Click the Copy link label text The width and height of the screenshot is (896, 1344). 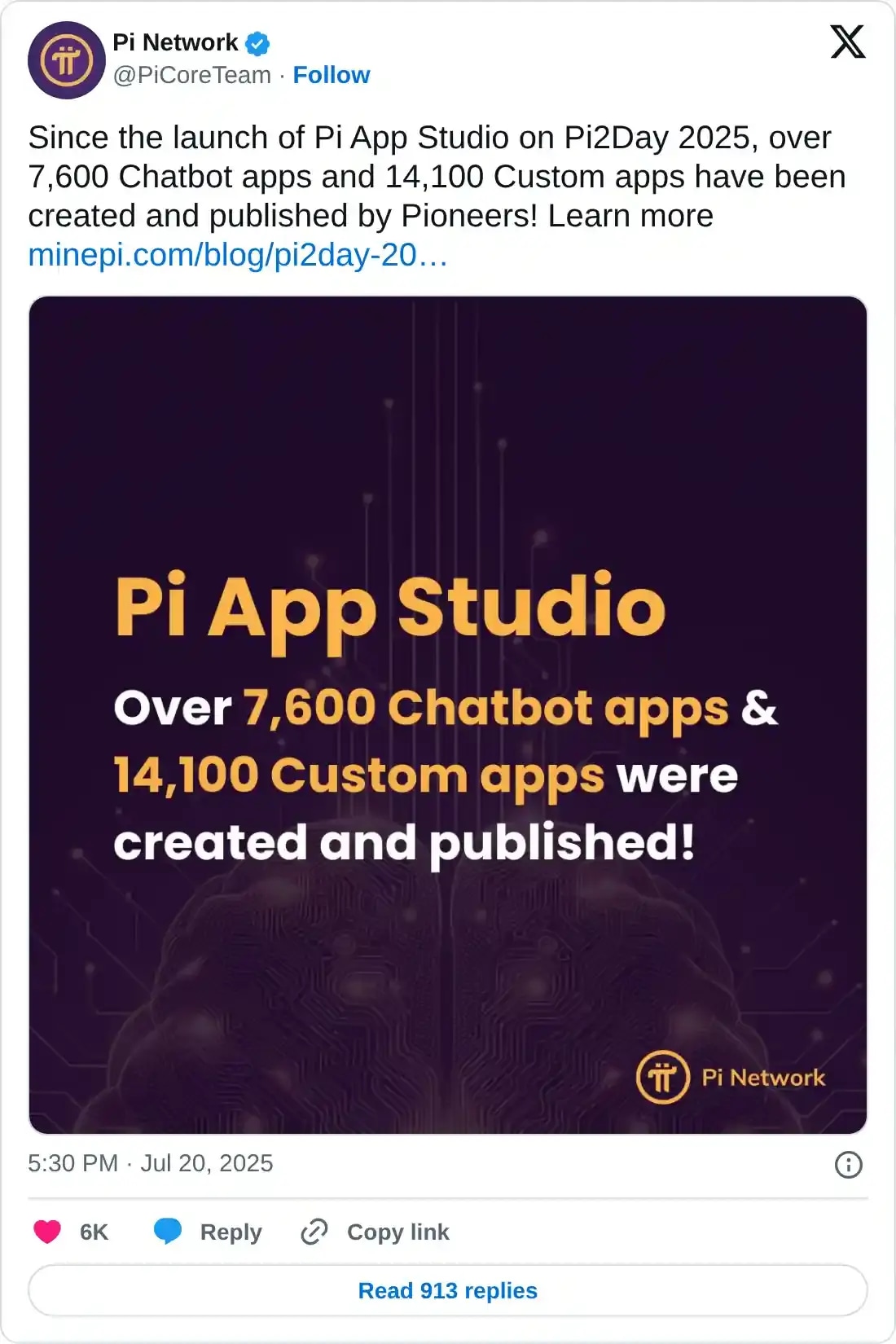[x=397, y=1232]
